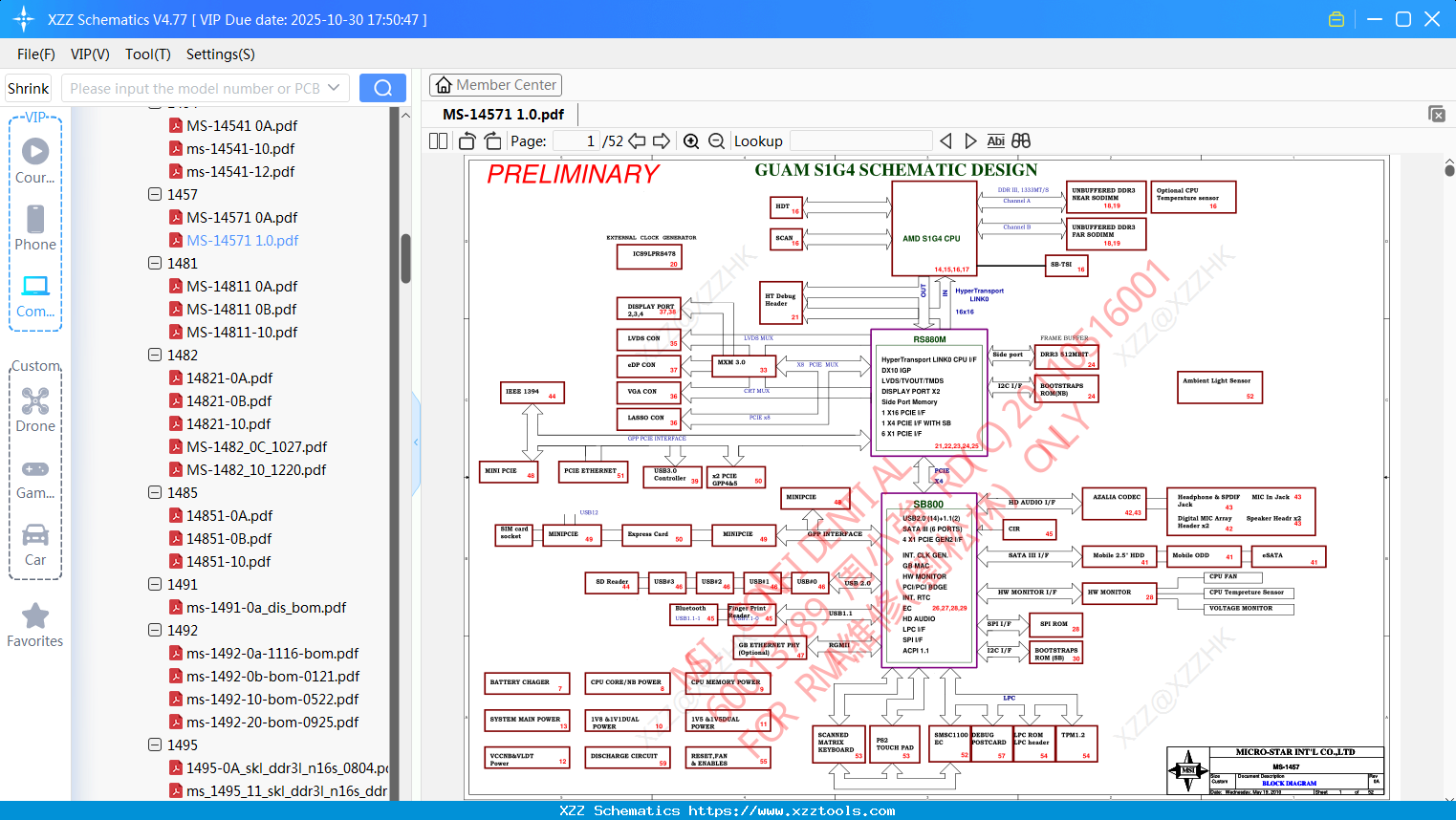Click the document viewer scrollbar thumb
Image resolution: width=1456 pixels, height=820 pixels.
(x=1449, y=170)
